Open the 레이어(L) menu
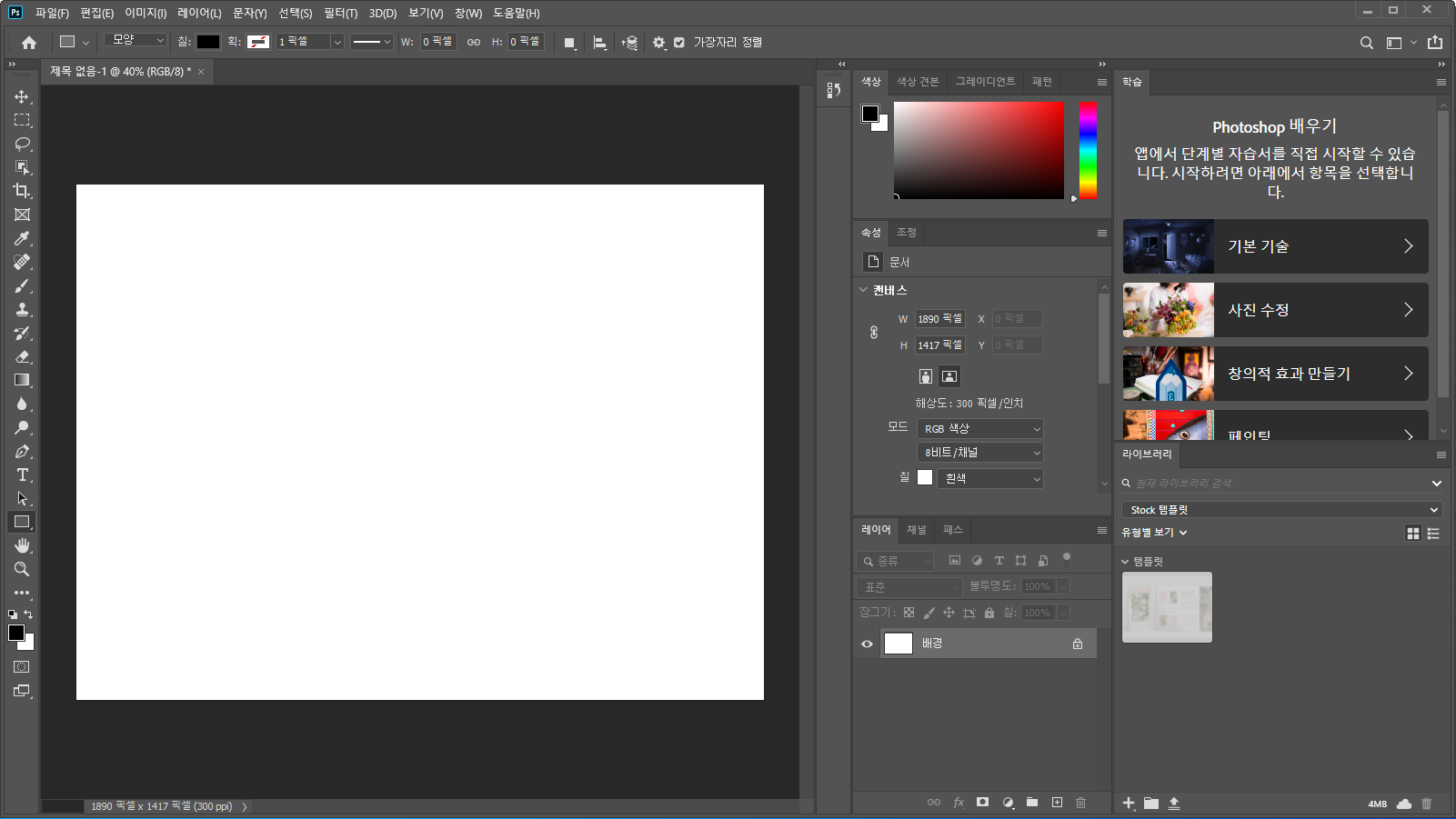The width and height of the screenshot is (1456, 819). click(199, 14)
